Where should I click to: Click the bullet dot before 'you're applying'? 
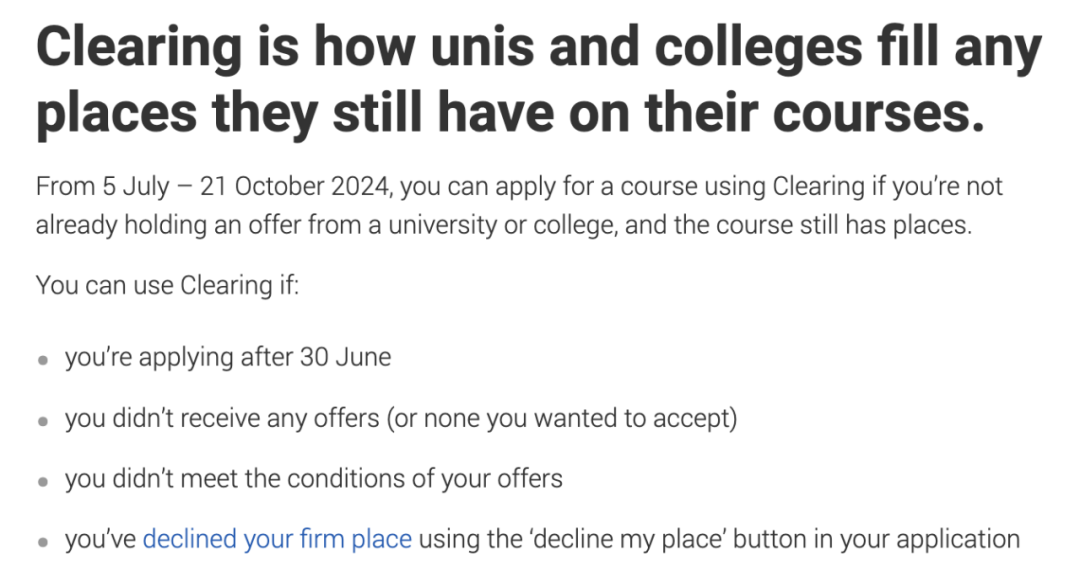coord(43,359)
